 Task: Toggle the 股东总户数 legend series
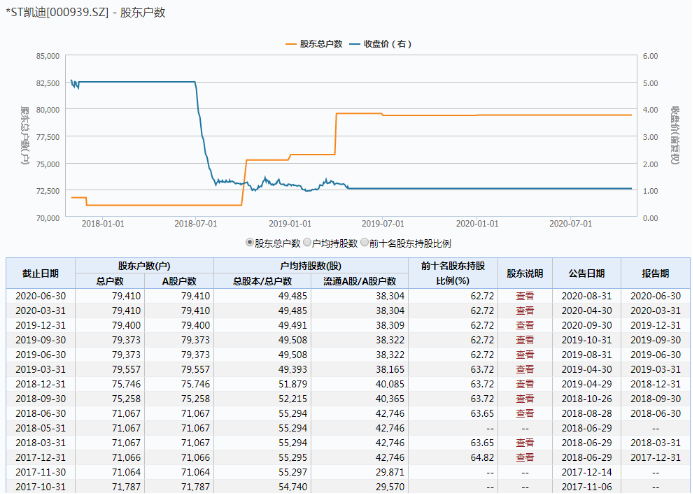tap(314, 44)
